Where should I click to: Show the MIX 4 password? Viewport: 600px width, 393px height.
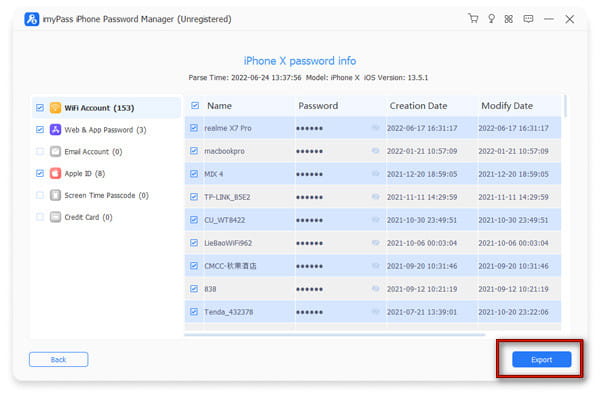[x=375, y=174]
